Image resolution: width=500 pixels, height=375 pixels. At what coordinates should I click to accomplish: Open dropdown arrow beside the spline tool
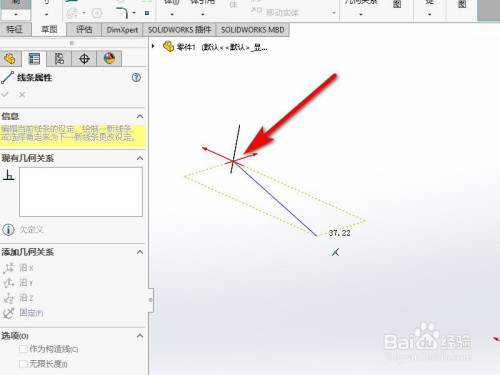tap(84, 13)
